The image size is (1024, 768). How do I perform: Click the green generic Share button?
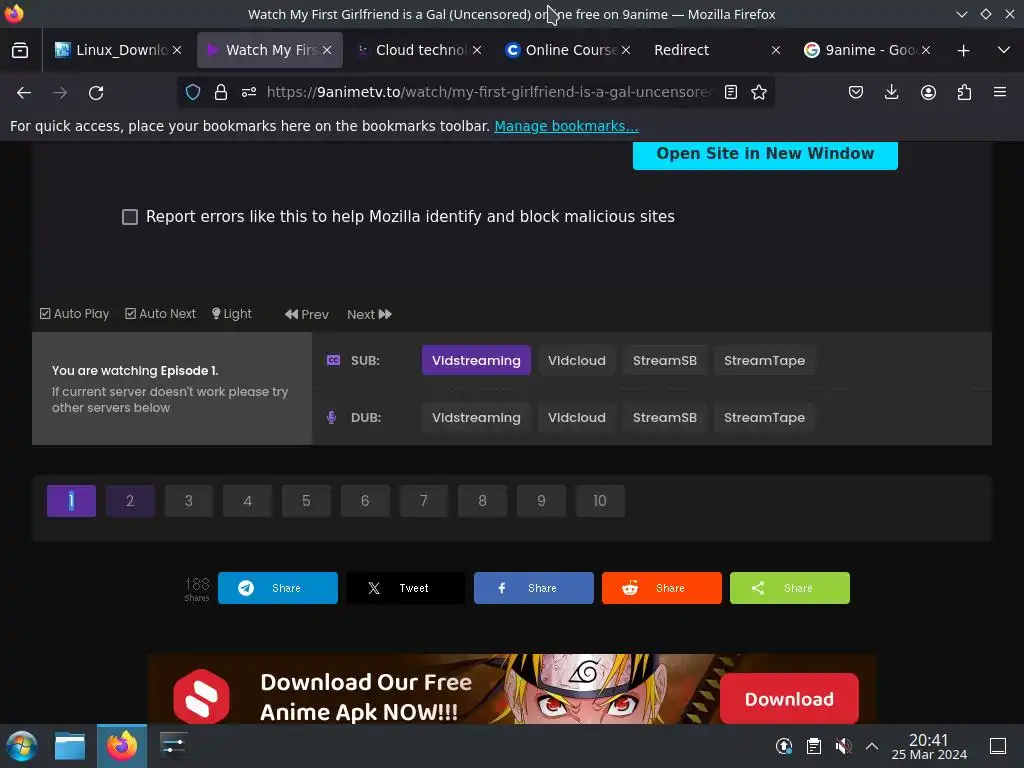(x=790, y=588)
